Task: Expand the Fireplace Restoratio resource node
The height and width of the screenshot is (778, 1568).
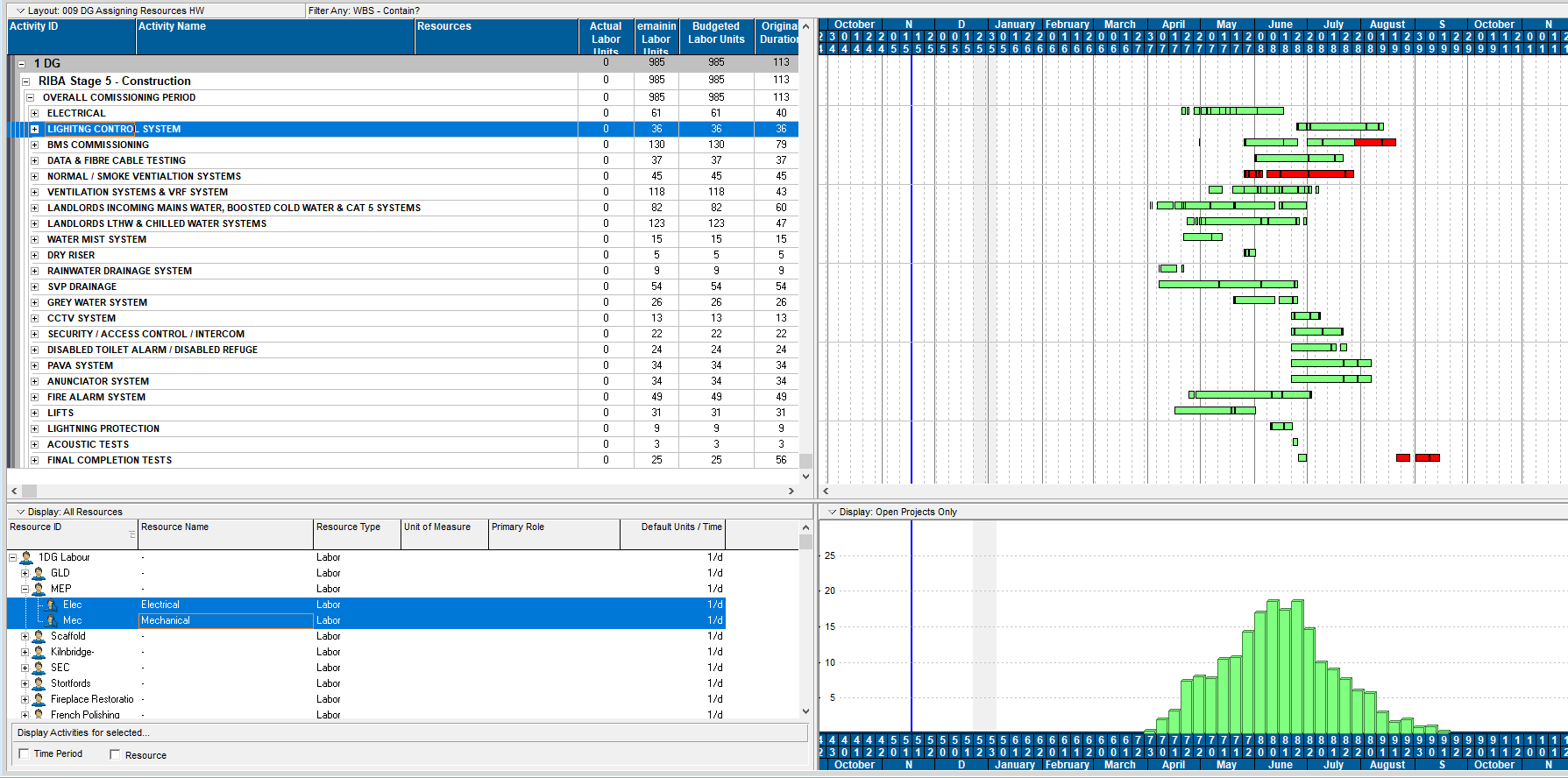Action: [x=25, y=699]
